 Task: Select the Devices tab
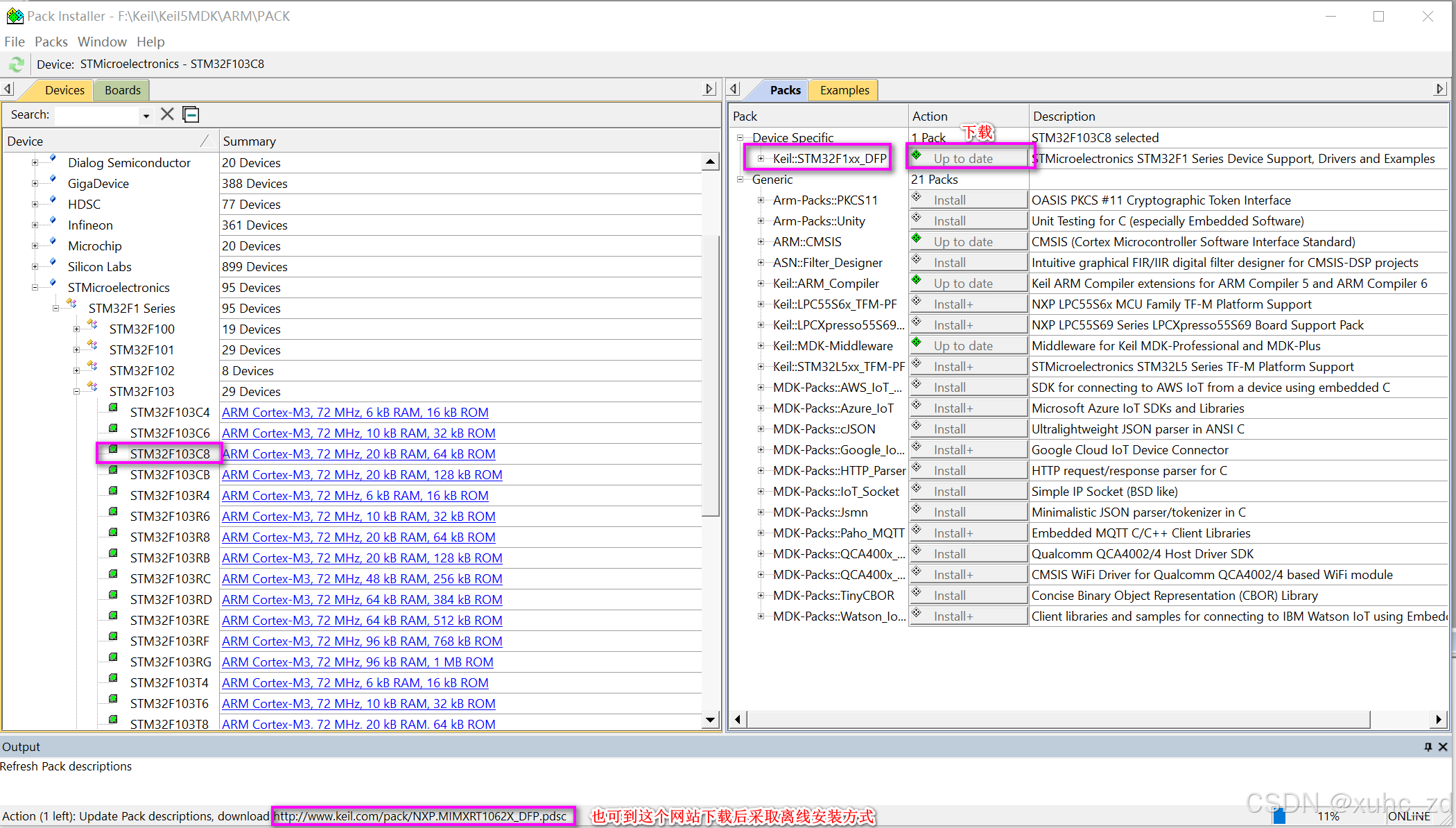click(64, 90)
